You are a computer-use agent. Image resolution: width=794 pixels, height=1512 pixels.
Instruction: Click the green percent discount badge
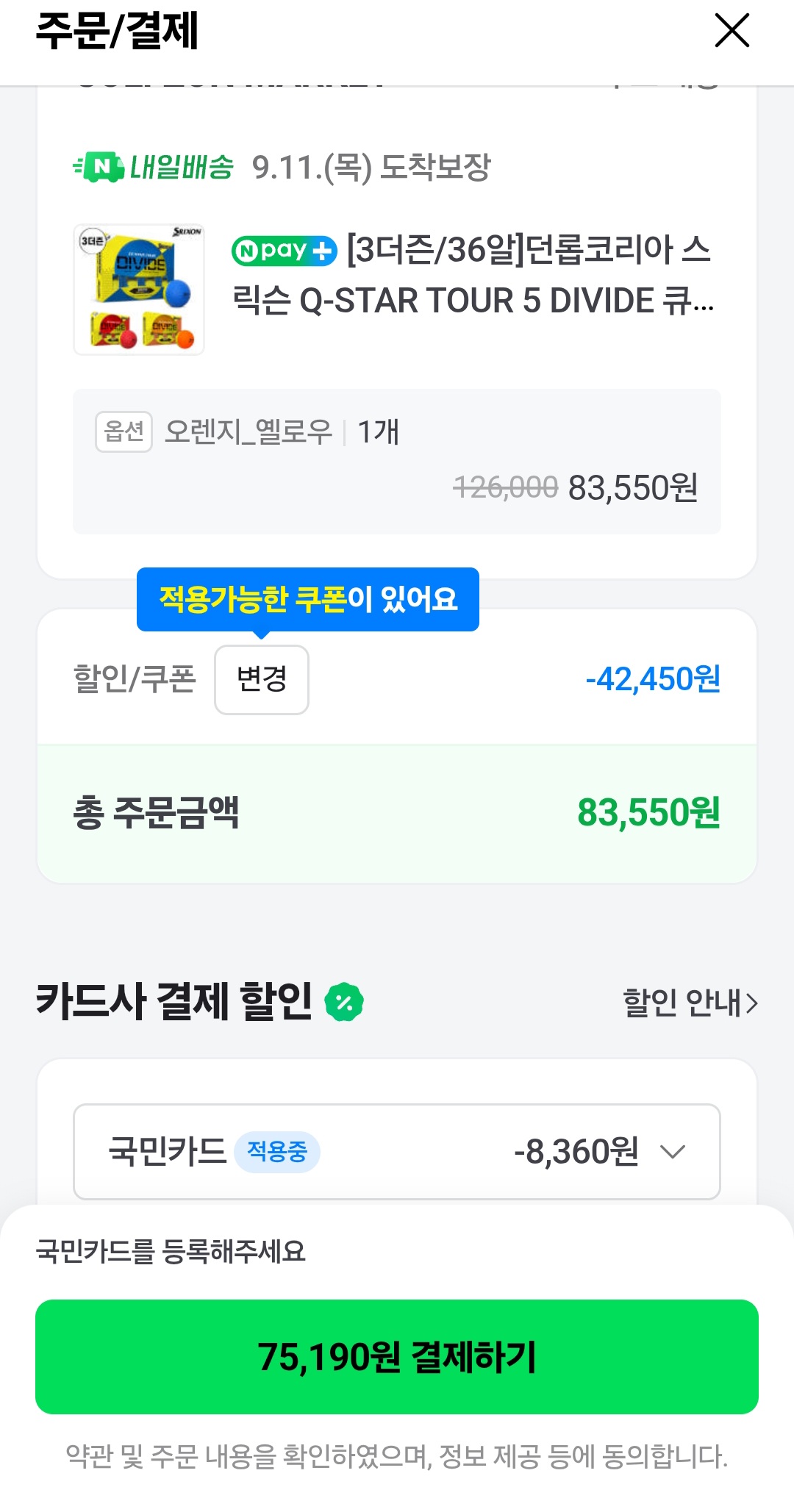[x=344, y=1003]
